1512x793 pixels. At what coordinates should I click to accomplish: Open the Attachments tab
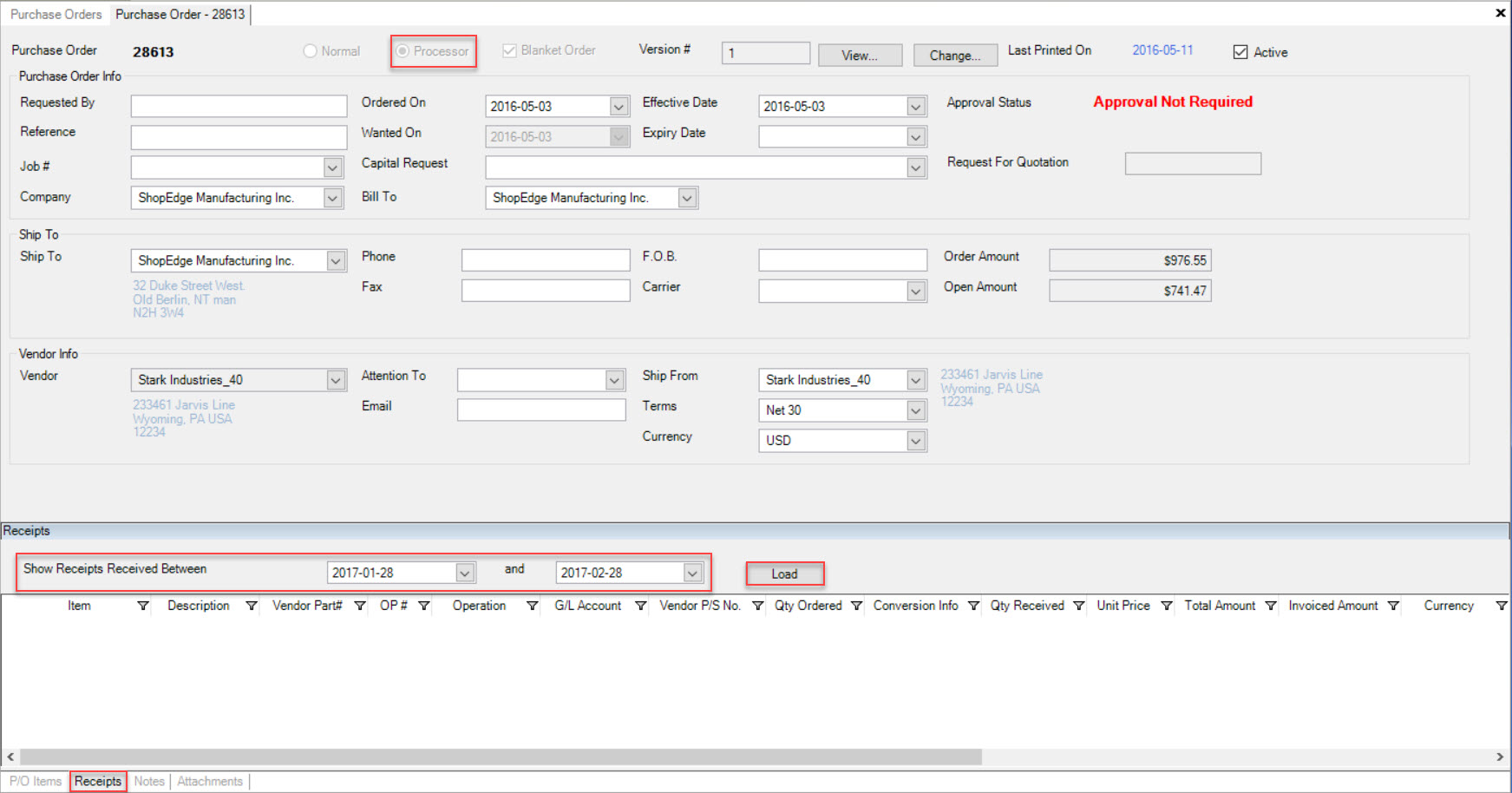click(210, 782)
